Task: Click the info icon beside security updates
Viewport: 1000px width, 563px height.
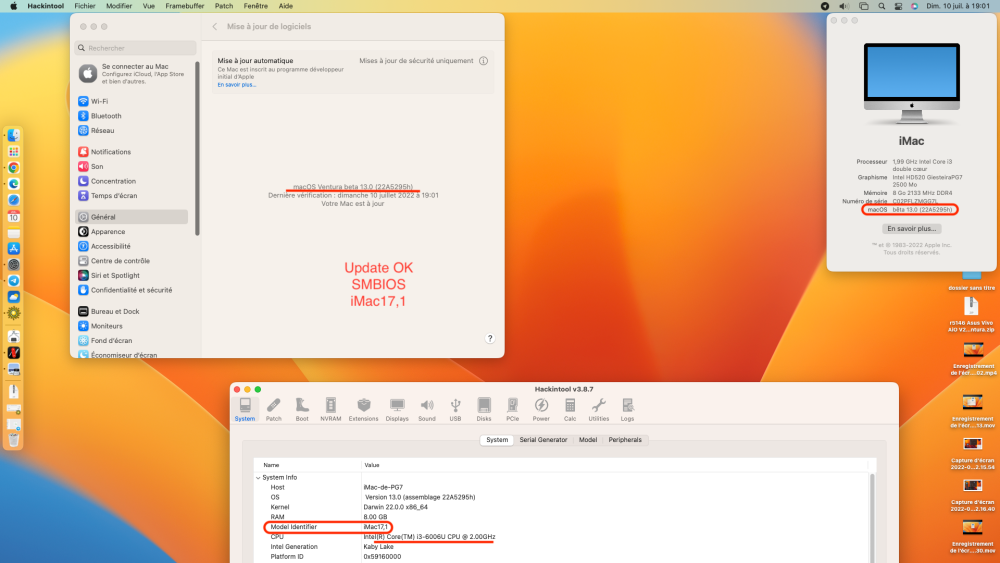Action: 483,61
